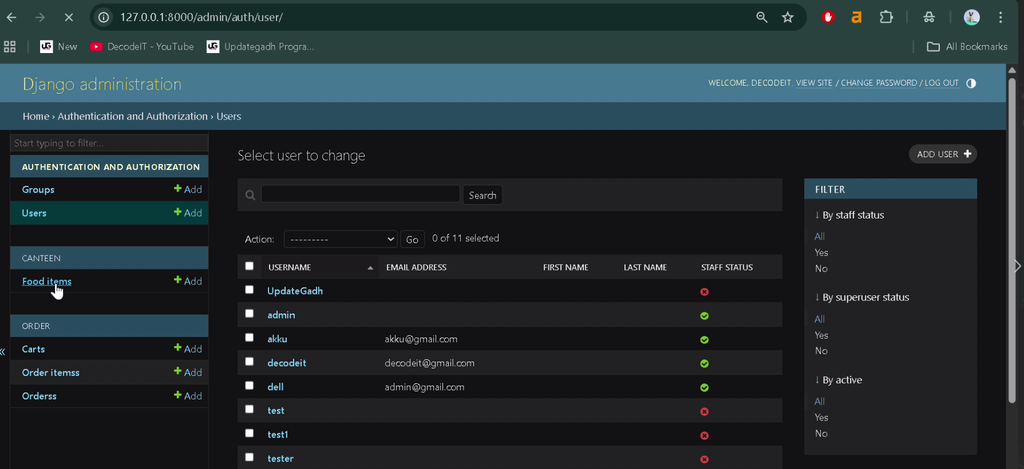1024x469 pixels.
Task: Collapse the By superuser status filter
Action: pyautogui.click(x=862, y=297)
